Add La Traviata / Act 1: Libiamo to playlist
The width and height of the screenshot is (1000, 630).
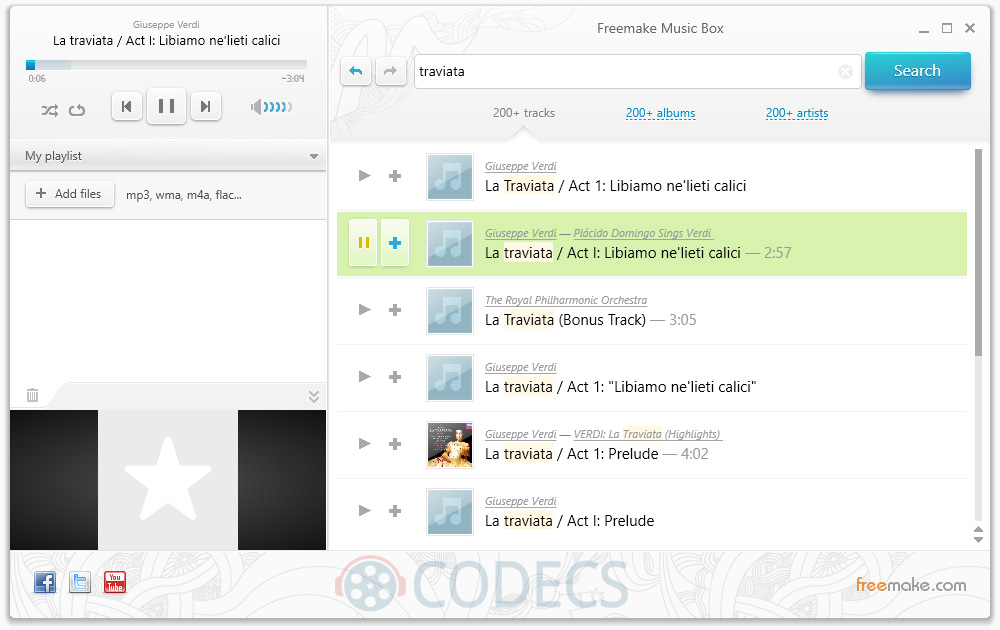click(395, 176)
